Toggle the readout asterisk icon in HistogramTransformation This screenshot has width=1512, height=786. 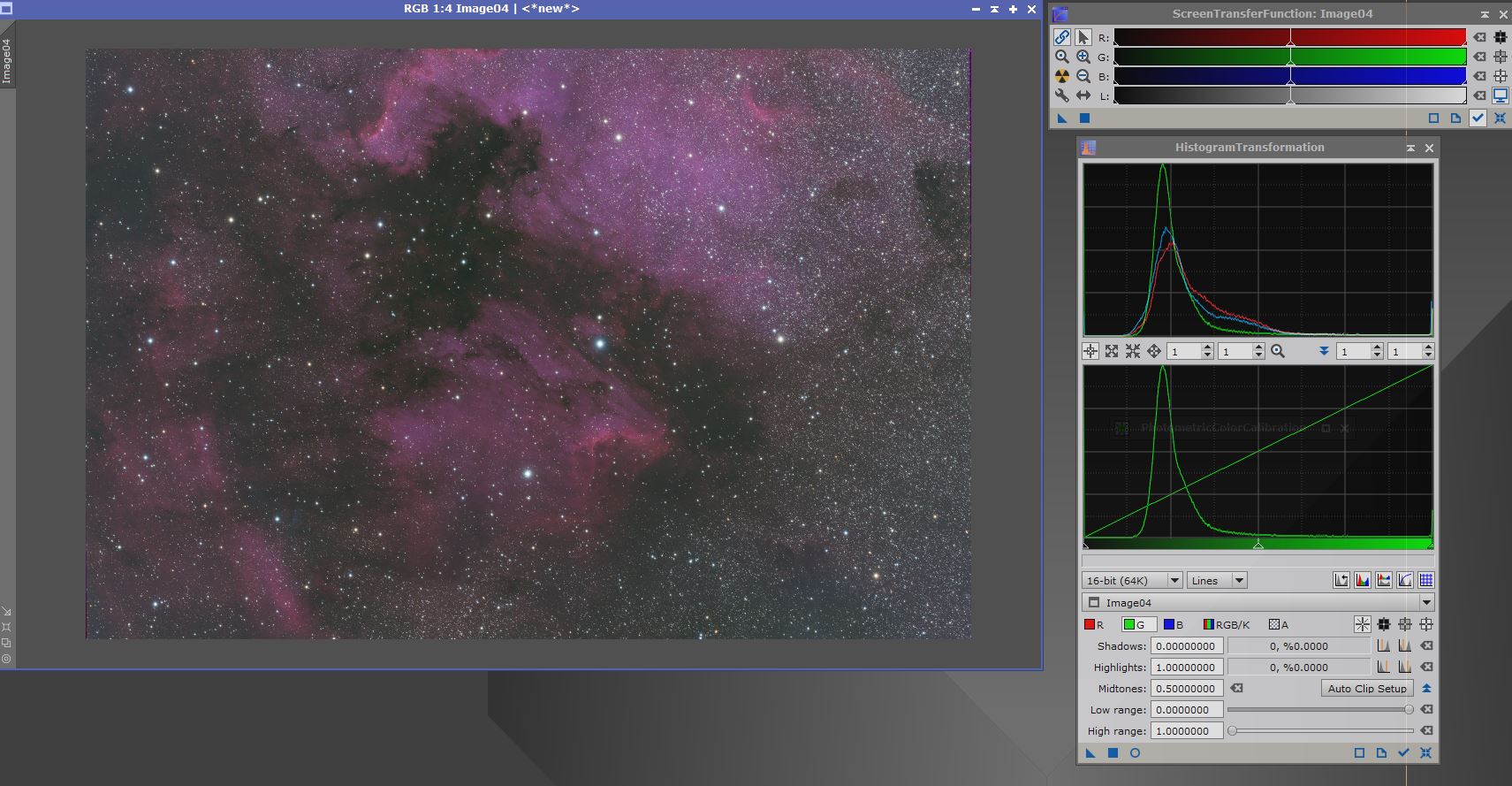coord(1363,624)
